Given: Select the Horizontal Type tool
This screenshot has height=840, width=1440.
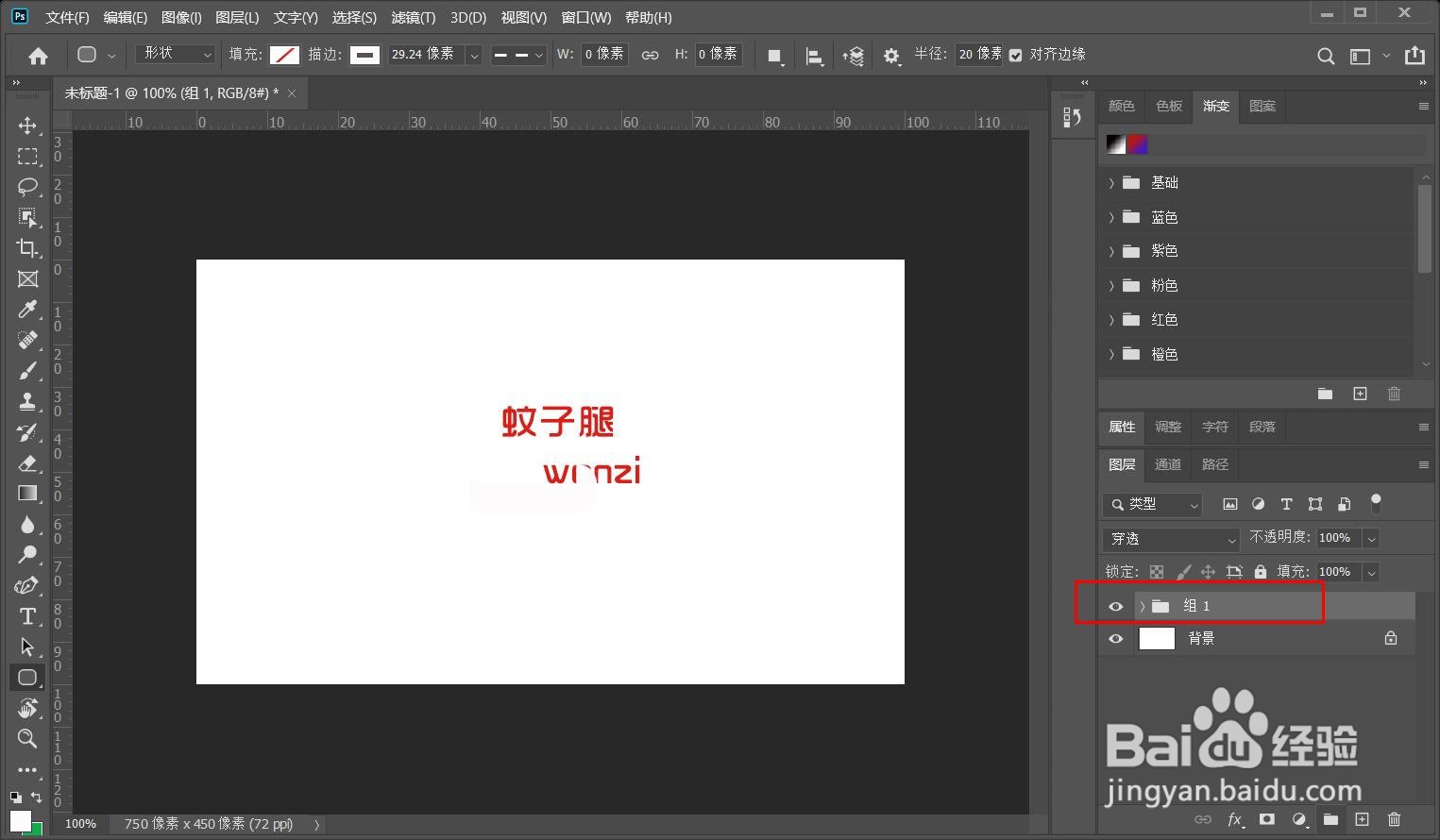Looking at the screenshot, I should pyautogui.click(x=27, y=616).
